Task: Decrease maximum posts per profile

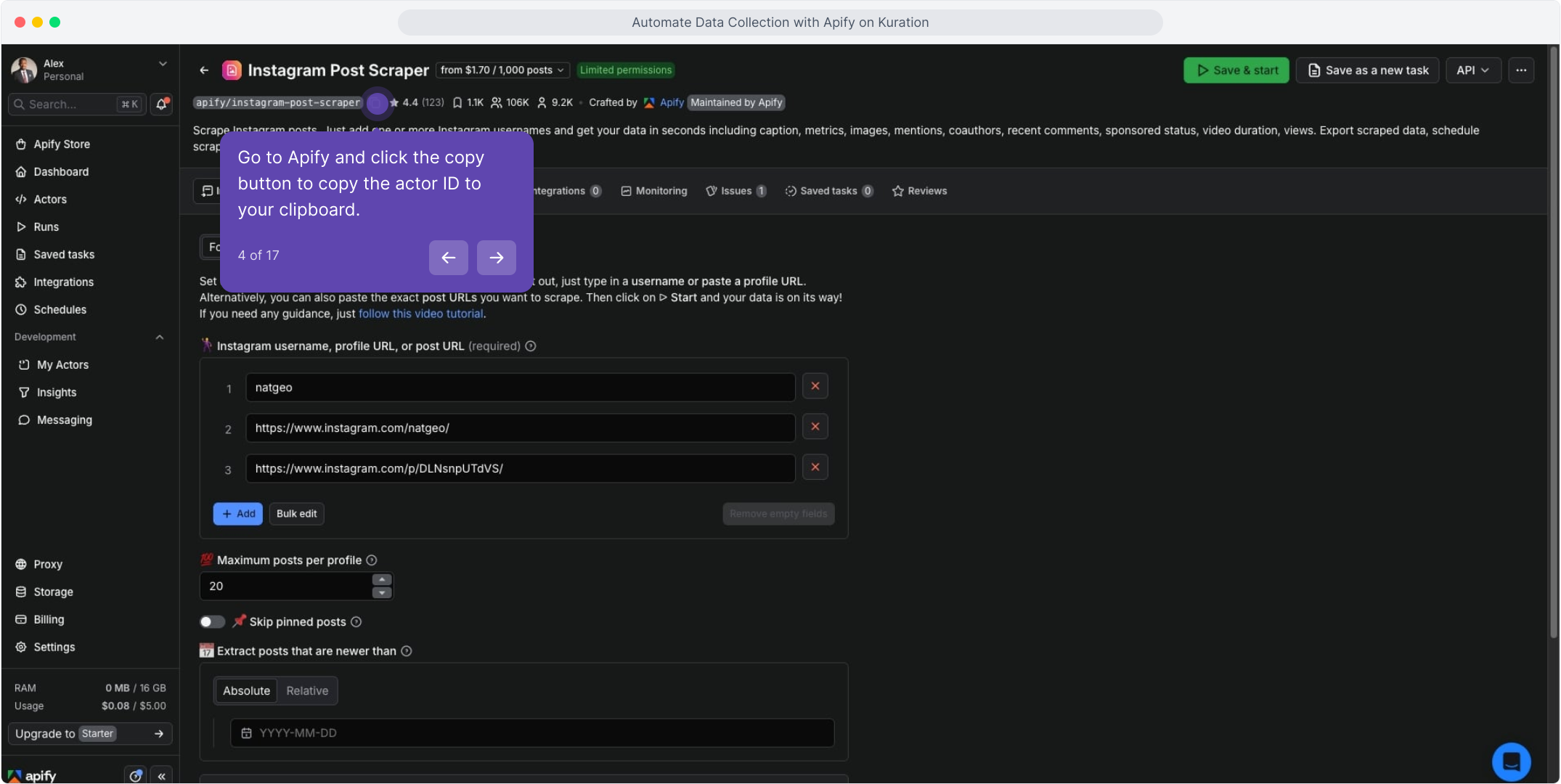Action: coord(382,592)
